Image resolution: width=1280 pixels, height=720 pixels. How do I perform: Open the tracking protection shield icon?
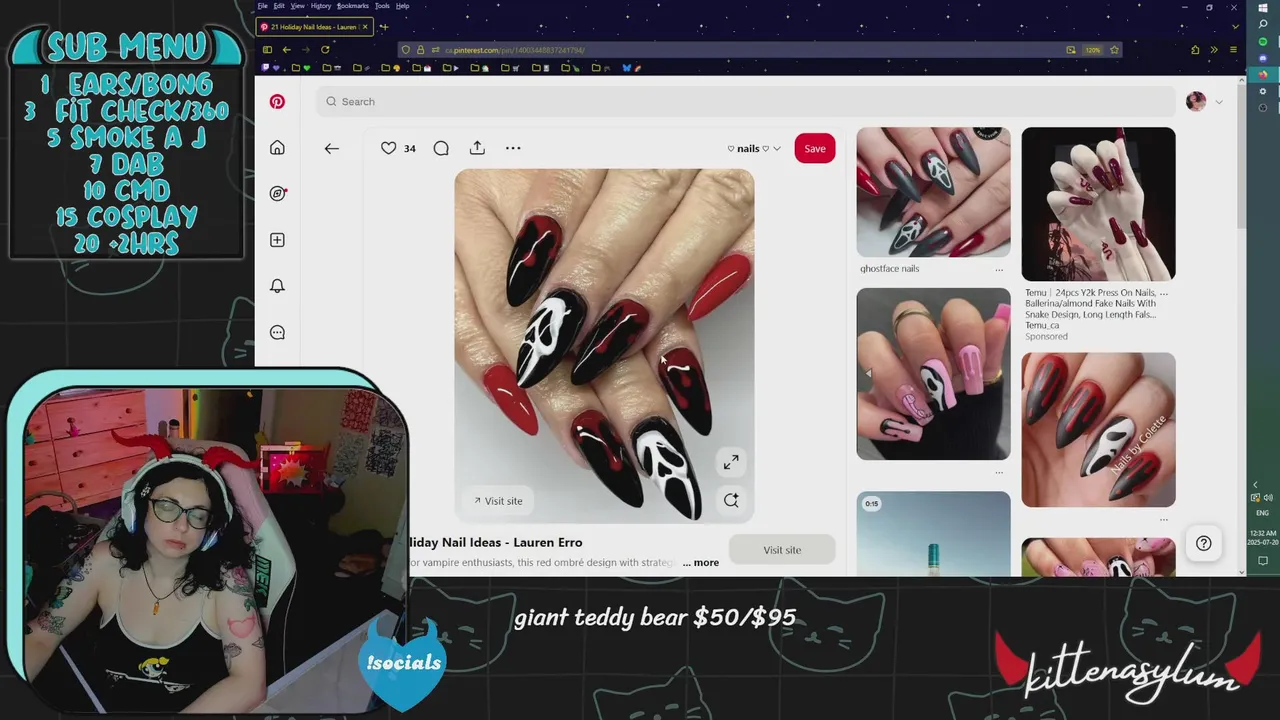[406, 50]
